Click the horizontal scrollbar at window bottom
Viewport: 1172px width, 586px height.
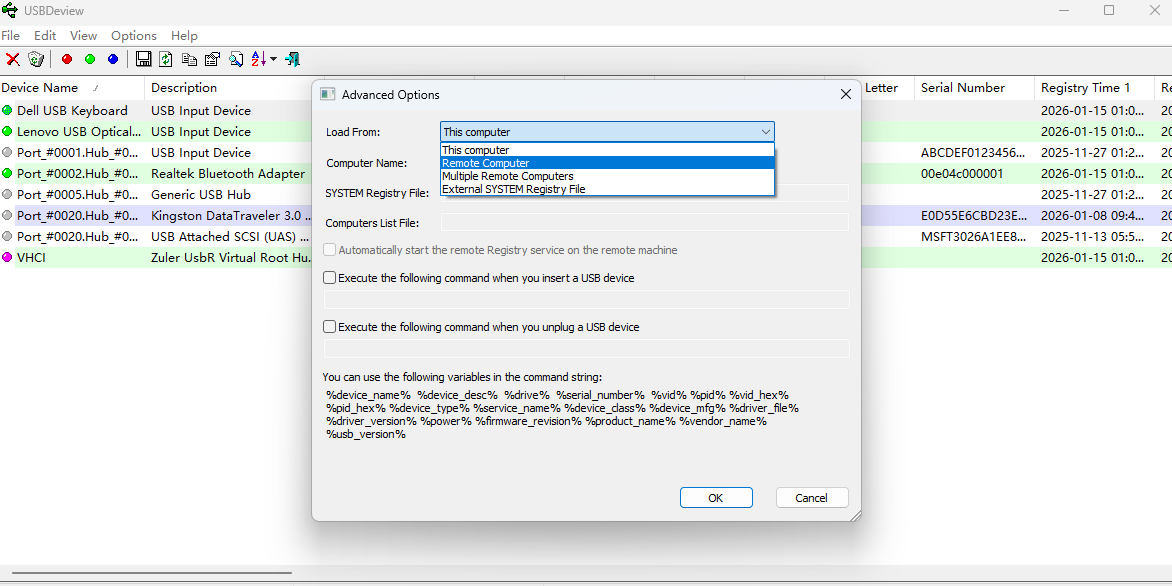click(150, 573)
